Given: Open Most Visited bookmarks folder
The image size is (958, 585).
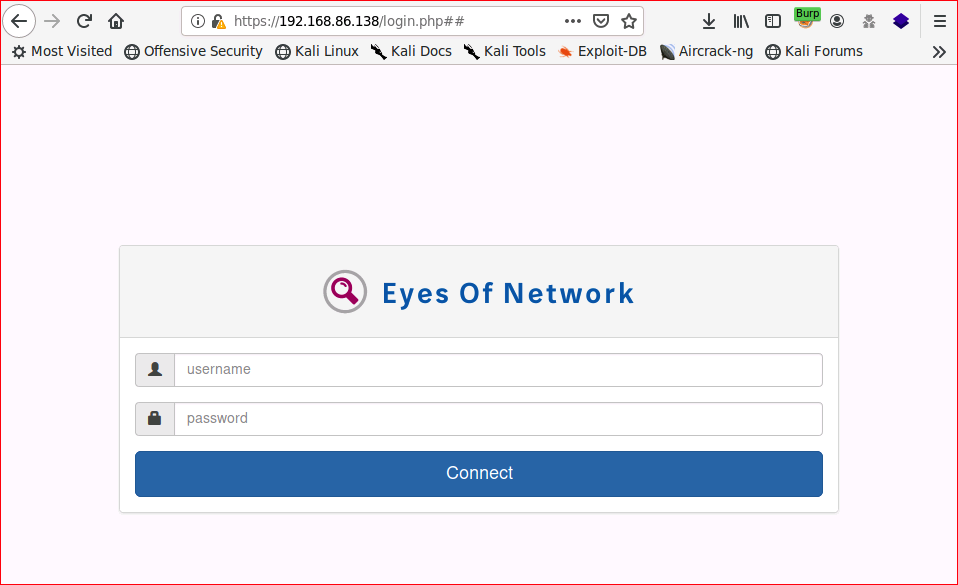Looking at the screenshot, I should click(62, 51).
